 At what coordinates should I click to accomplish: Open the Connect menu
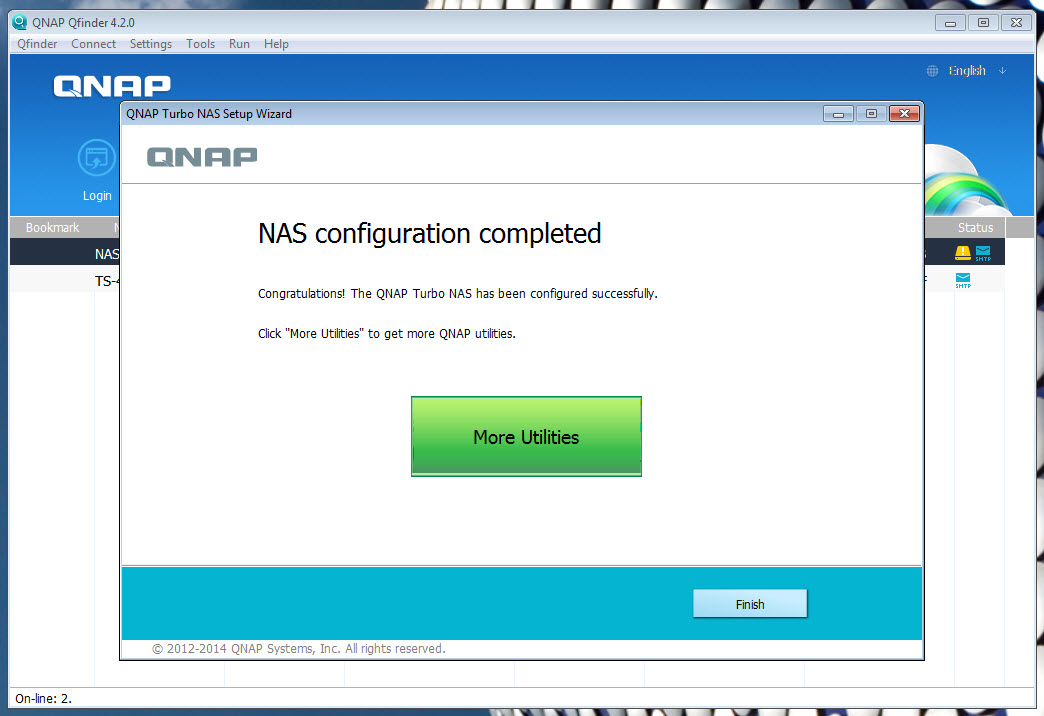coord(93,44)
